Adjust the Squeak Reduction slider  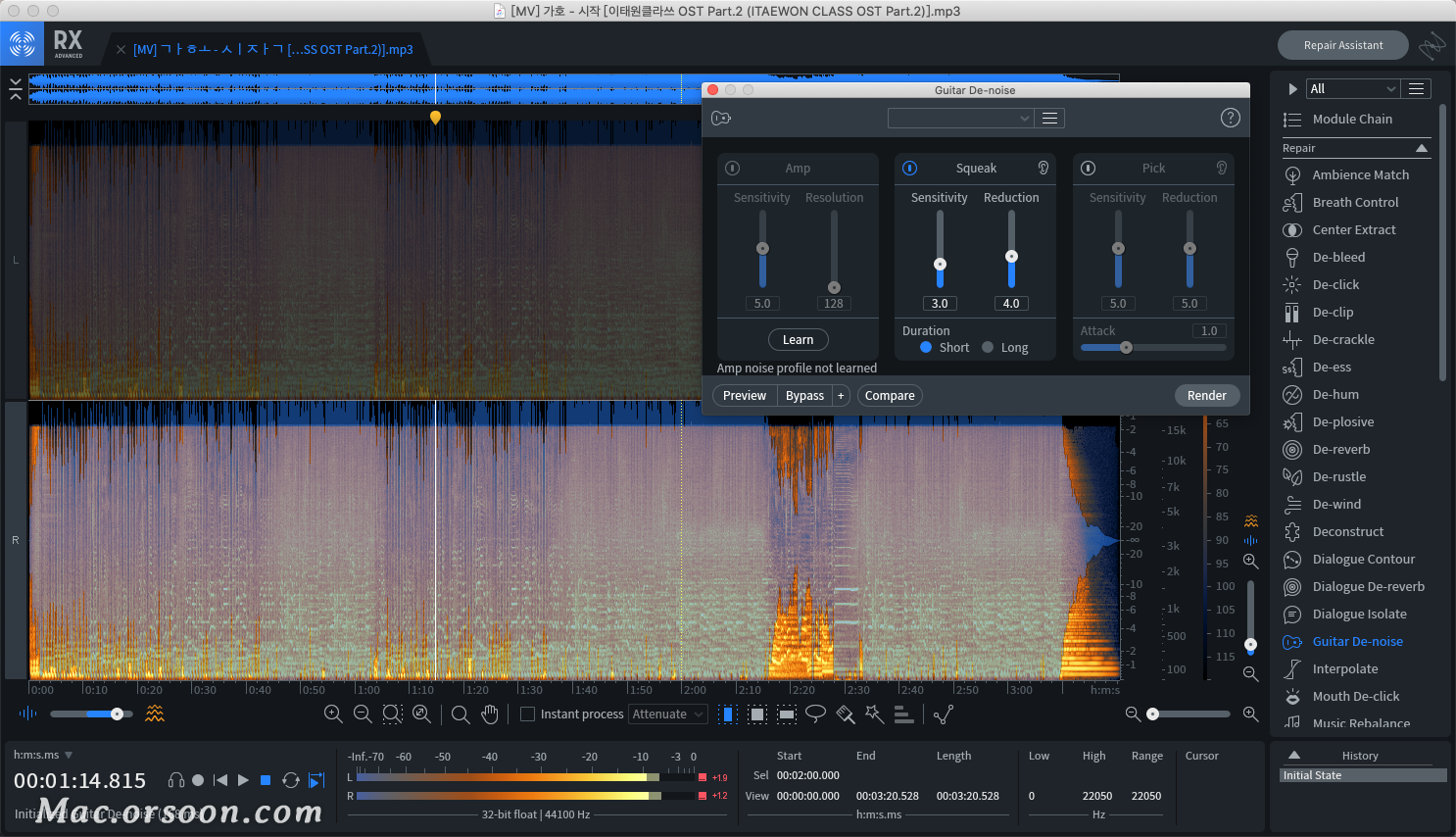pyautogui.click(x=1011, y=256)
